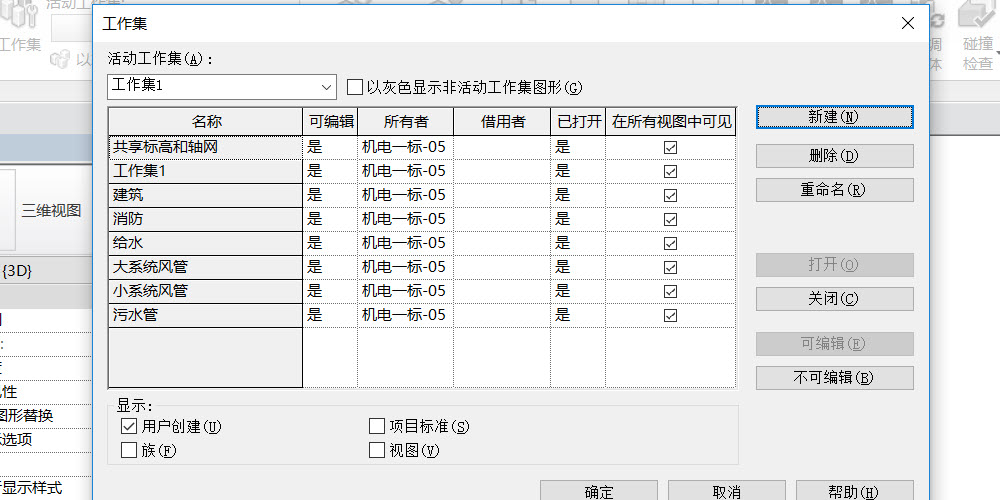Enable gray display of inactive workset graphics

(x=355, y=87)
